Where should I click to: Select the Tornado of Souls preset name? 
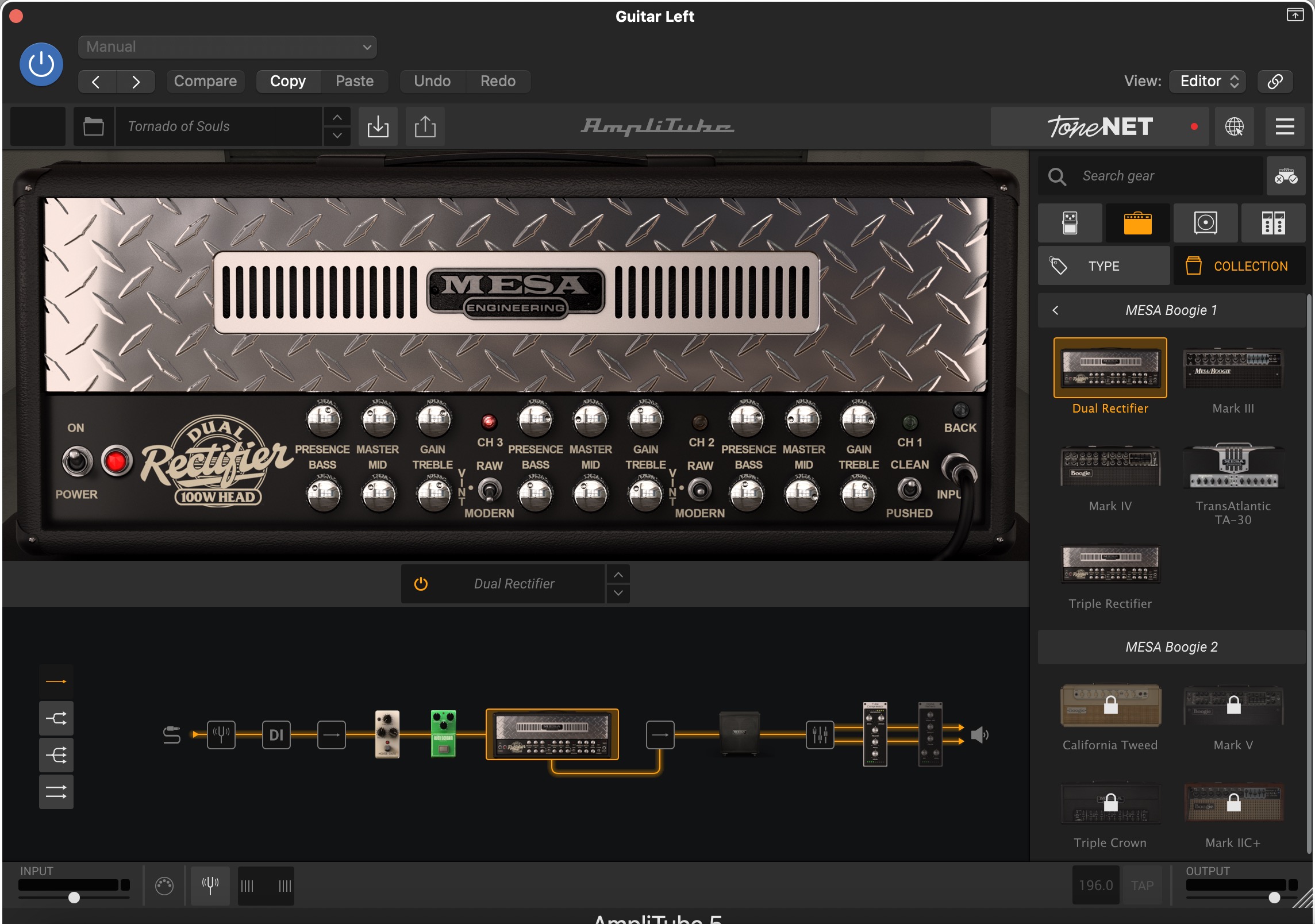coord(218,126)
